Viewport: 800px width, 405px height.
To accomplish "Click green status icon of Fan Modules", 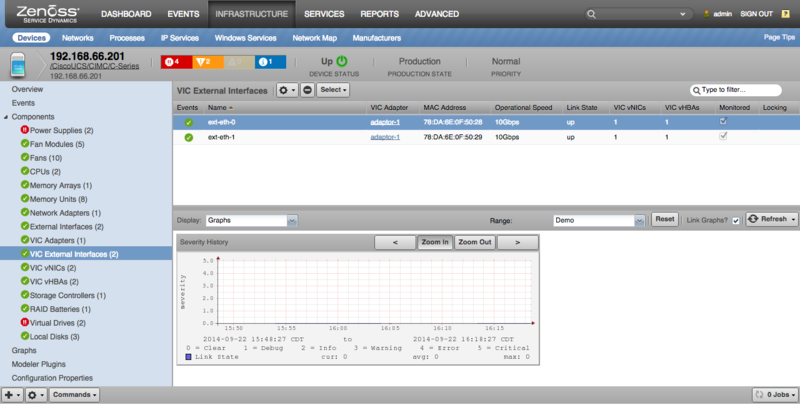I will click(24, 144).
